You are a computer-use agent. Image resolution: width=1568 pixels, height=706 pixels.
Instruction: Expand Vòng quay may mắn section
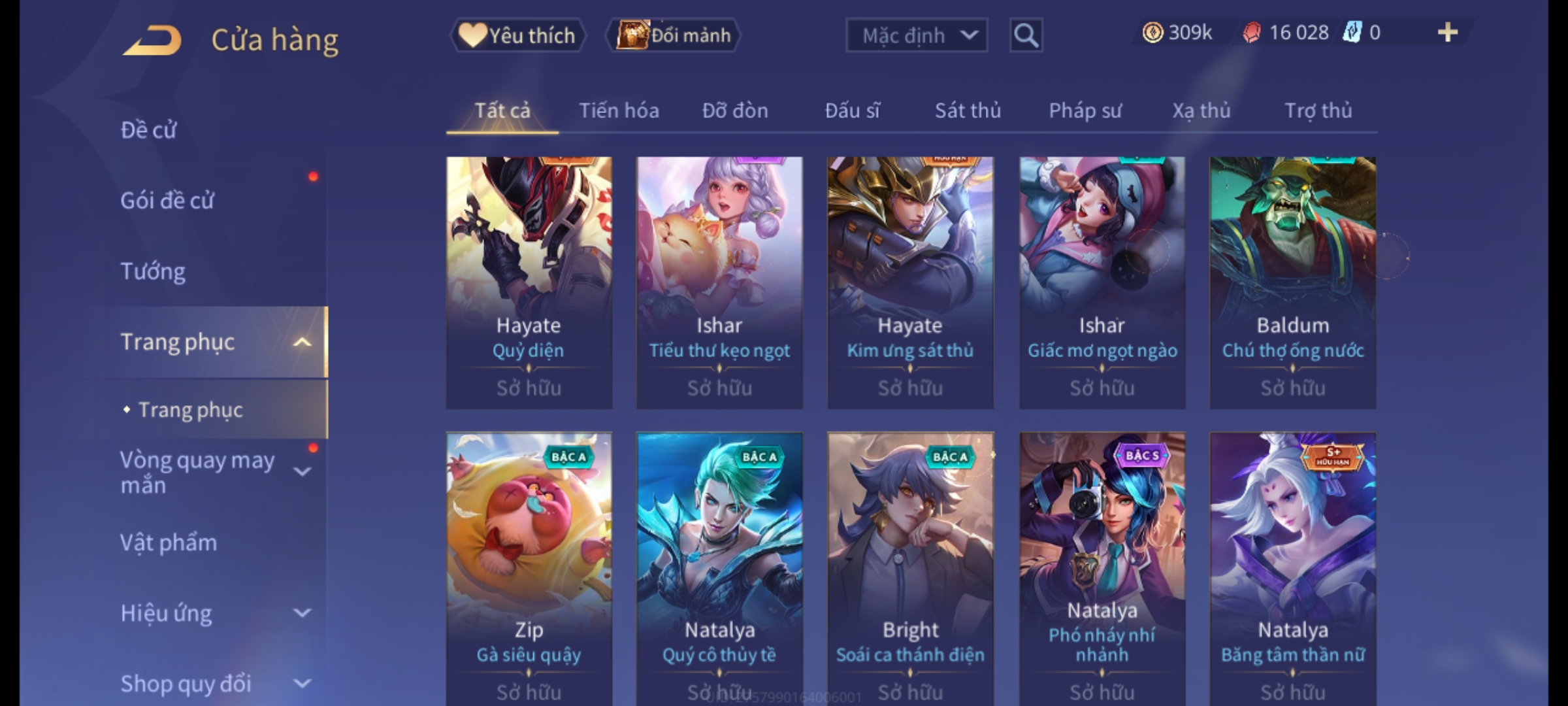coord(302,471)
